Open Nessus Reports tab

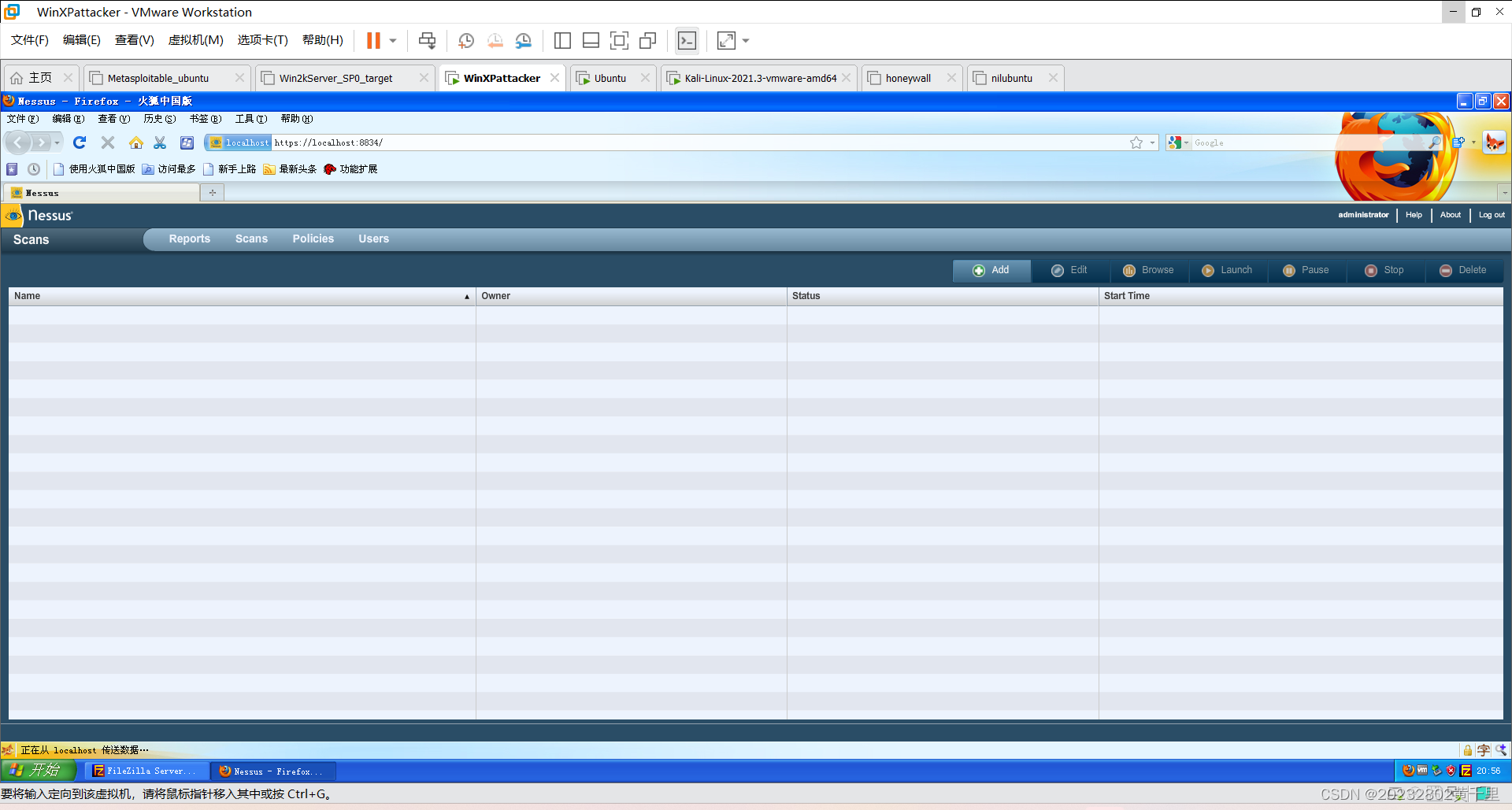189,239
